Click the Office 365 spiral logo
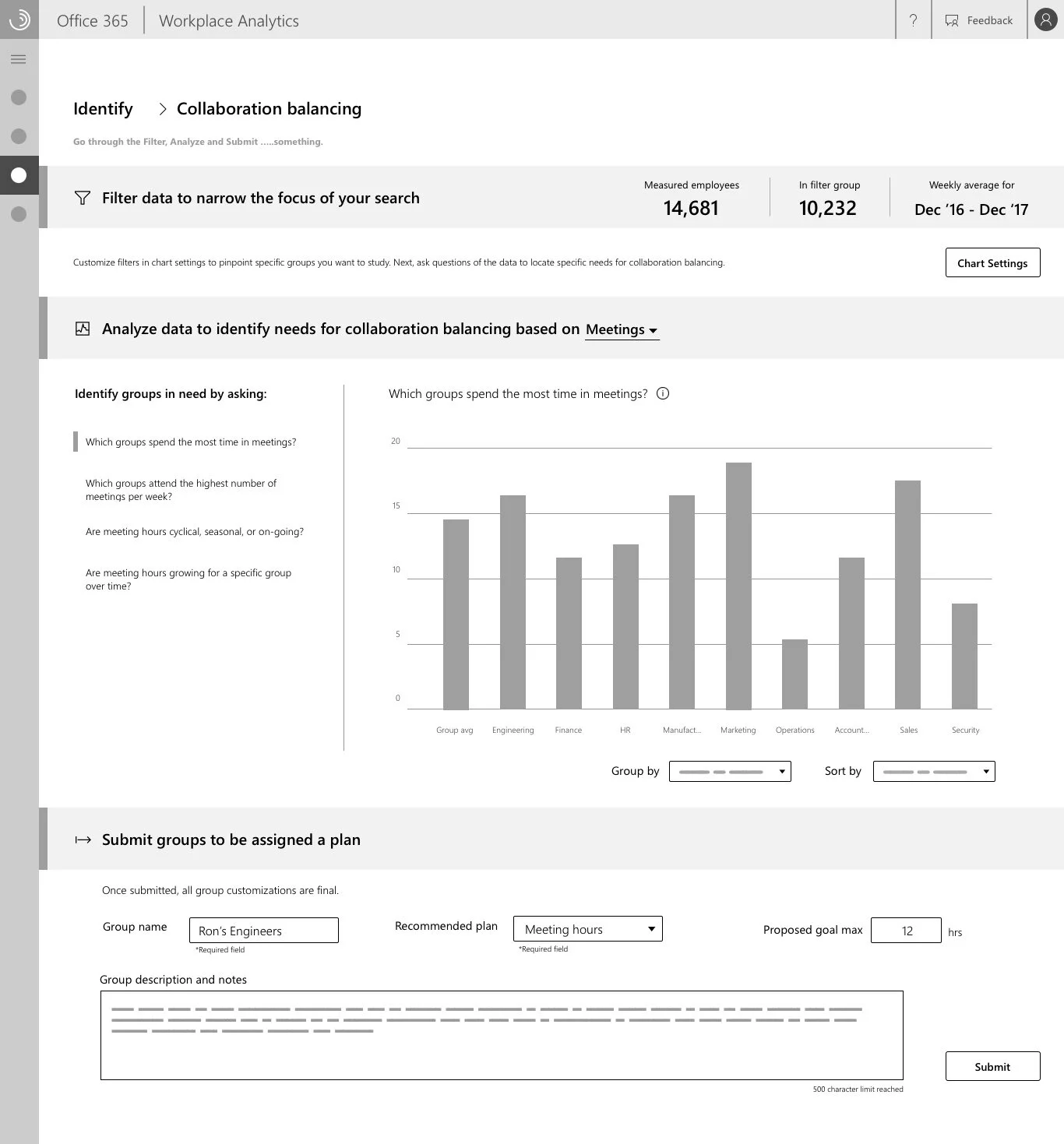Image resolution: width=1064 pixels, height=1144 pixels. [19, 19]
